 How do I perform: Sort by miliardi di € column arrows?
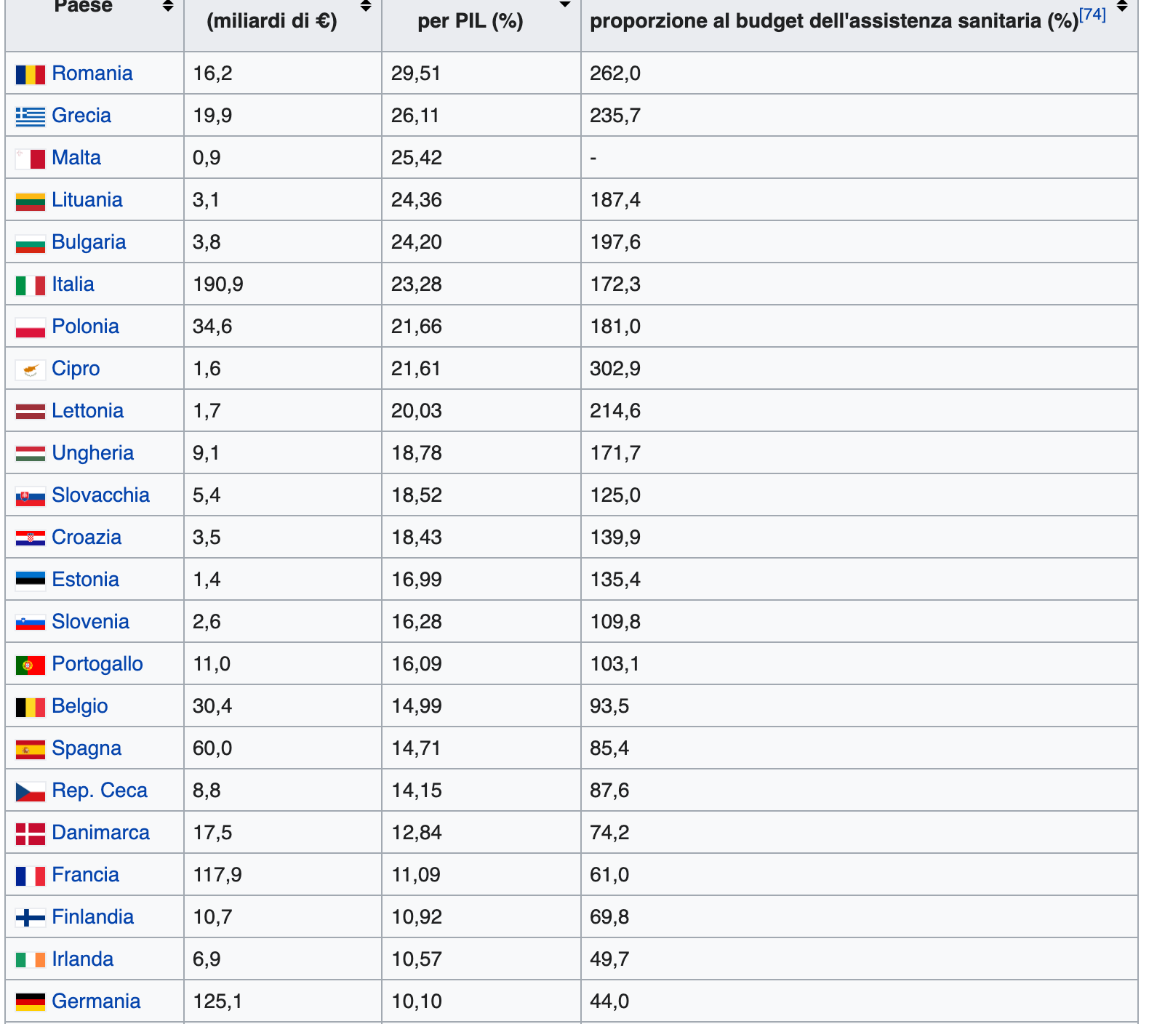tap(366, 6)
